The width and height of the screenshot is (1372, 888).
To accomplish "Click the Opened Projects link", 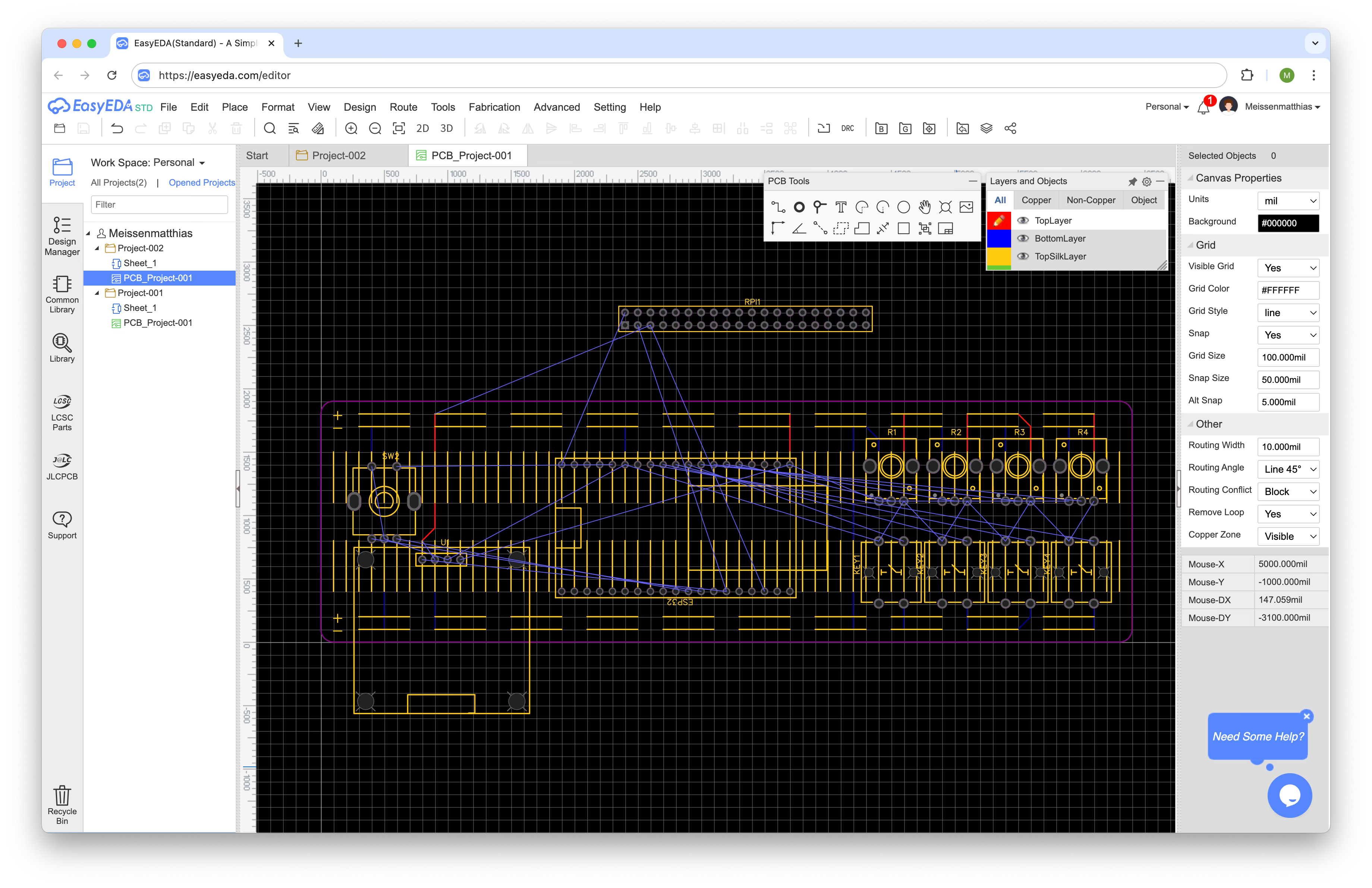I will pos(201,183).
